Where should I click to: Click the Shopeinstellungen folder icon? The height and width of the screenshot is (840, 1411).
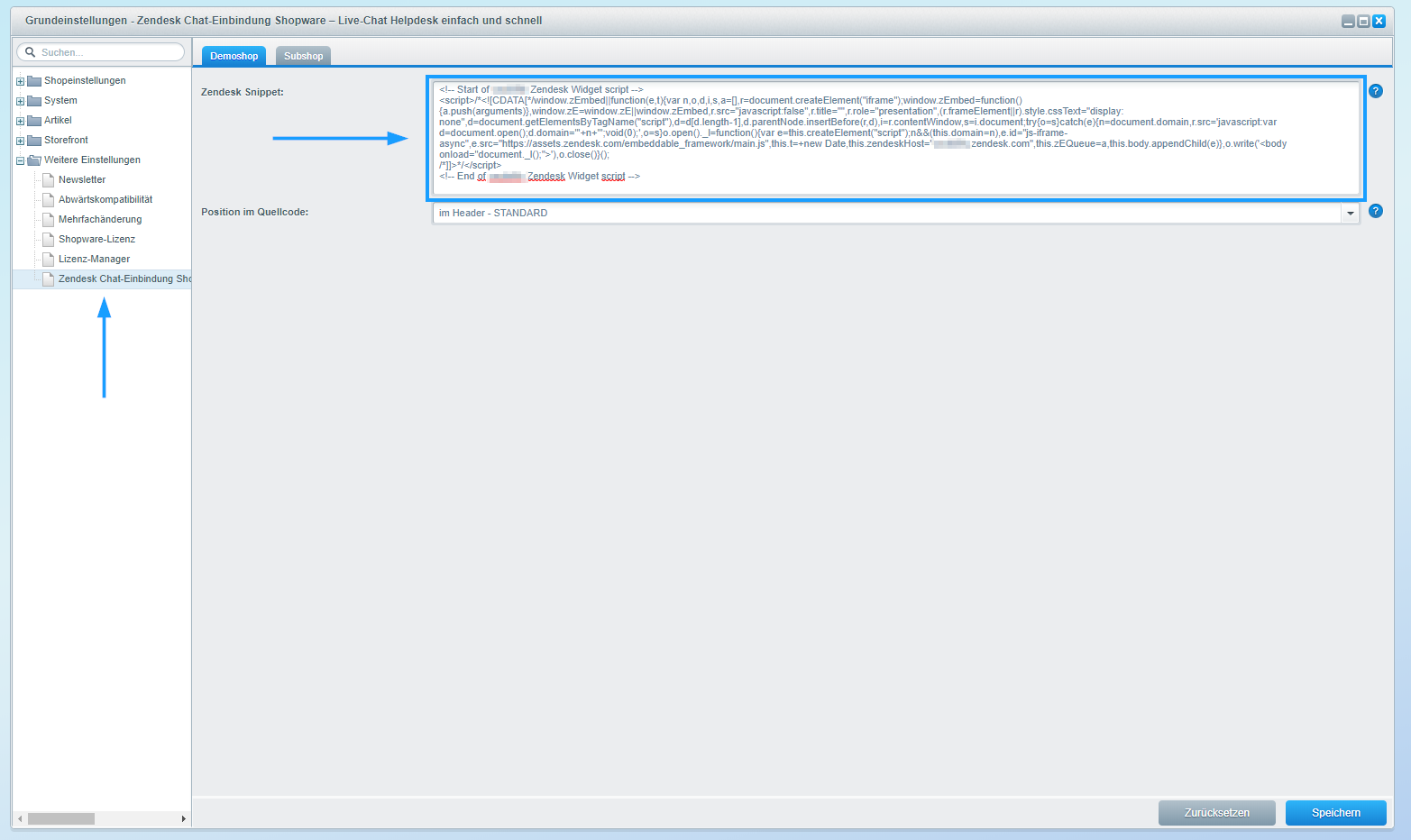click(x=34, y=80)
